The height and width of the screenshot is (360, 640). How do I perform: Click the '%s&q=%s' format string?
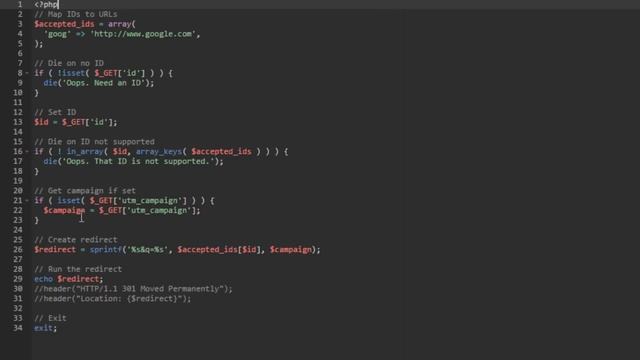tap(147, 249)
